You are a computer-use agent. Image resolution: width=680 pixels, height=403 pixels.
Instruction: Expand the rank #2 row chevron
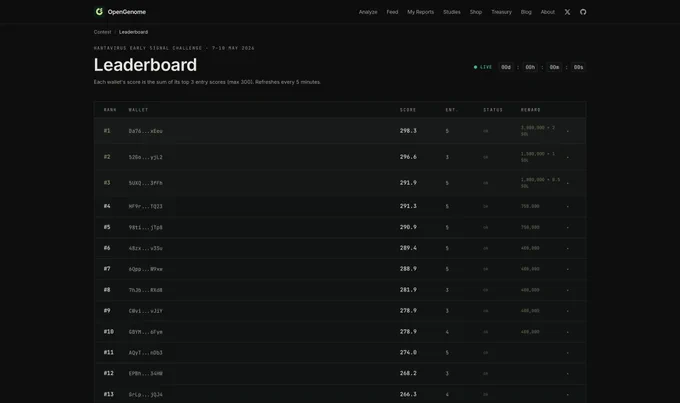click(x=567, y=157)
